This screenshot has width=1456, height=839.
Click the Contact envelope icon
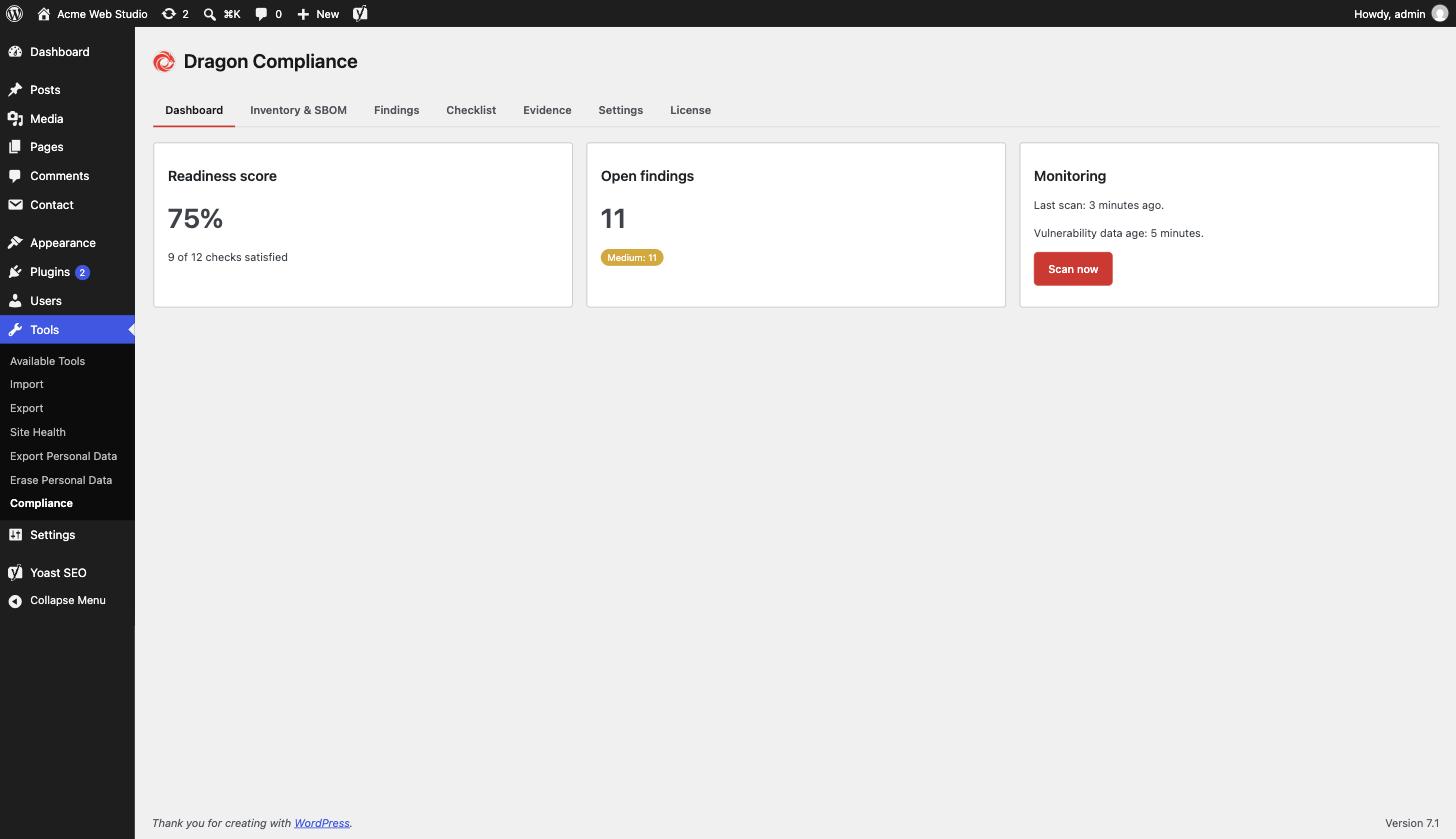click(15, 205)
